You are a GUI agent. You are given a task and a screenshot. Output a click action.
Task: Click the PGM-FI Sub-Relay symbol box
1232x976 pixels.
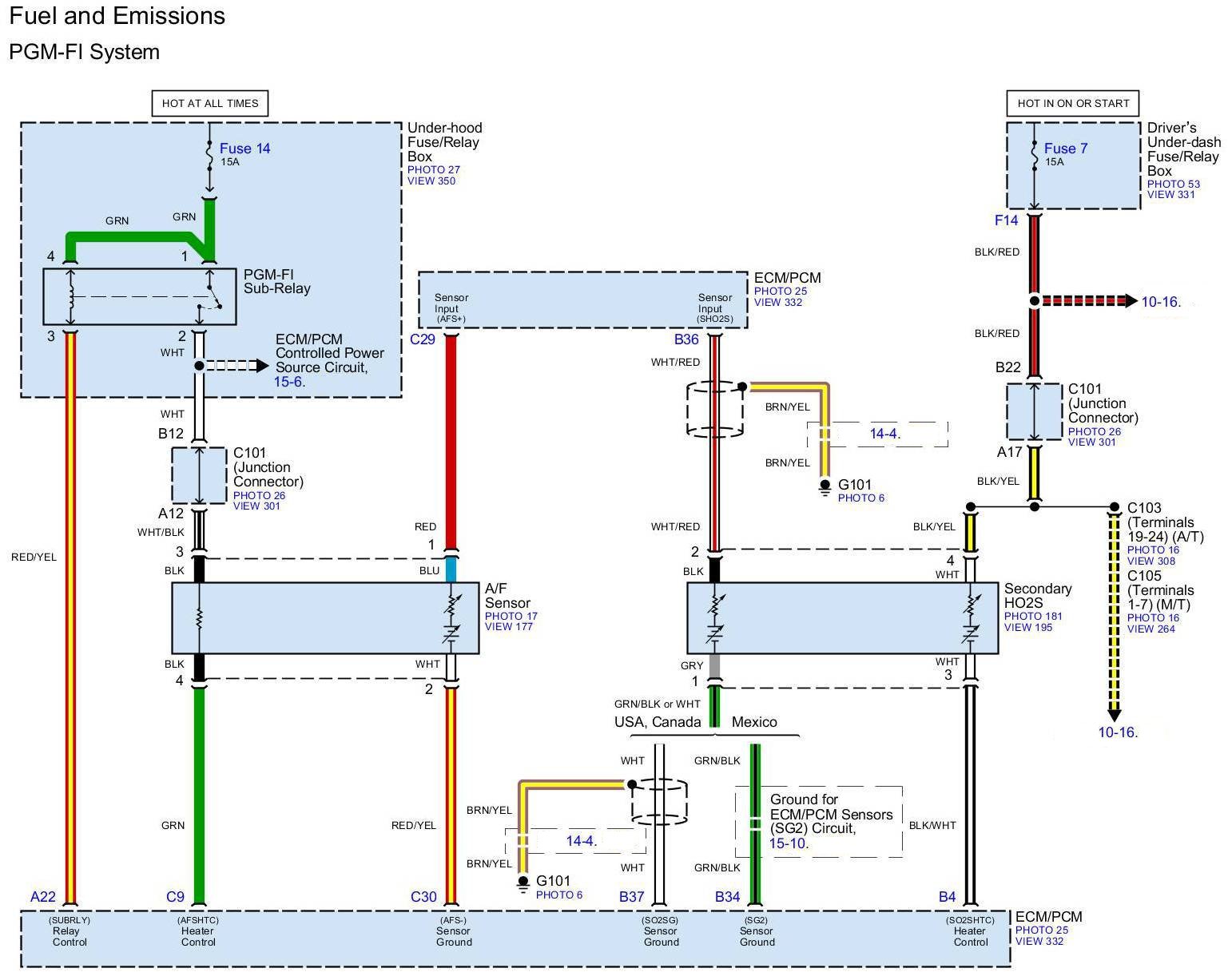(139, 297)
